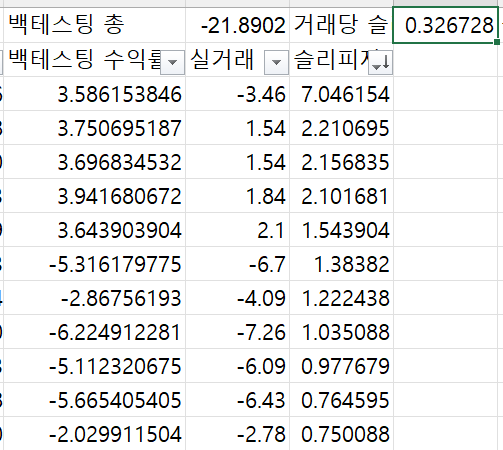Select the 백테스팅 수익률 header cell
The height and width of the screenshot is (450, 503).
click(94, 59)
